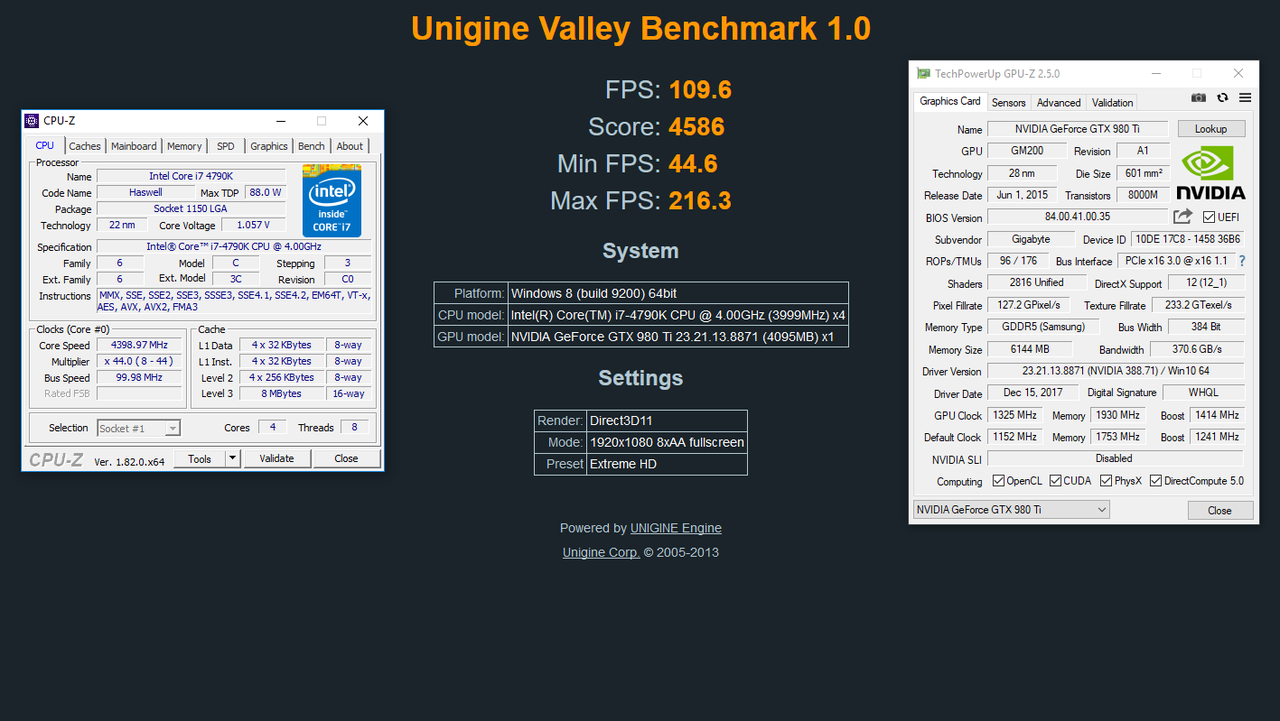This screenshot has width=1280, height=721.
Task: Open the Validation tab in GPU-Z
Action: click(1112, 103)
